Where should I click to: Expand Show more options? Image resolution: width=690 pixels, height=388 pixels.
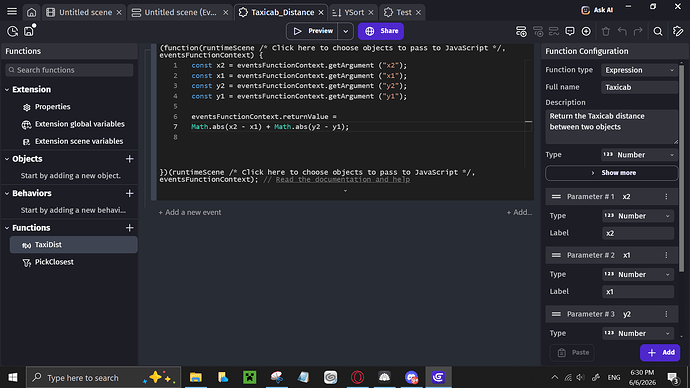pos(611,173)
